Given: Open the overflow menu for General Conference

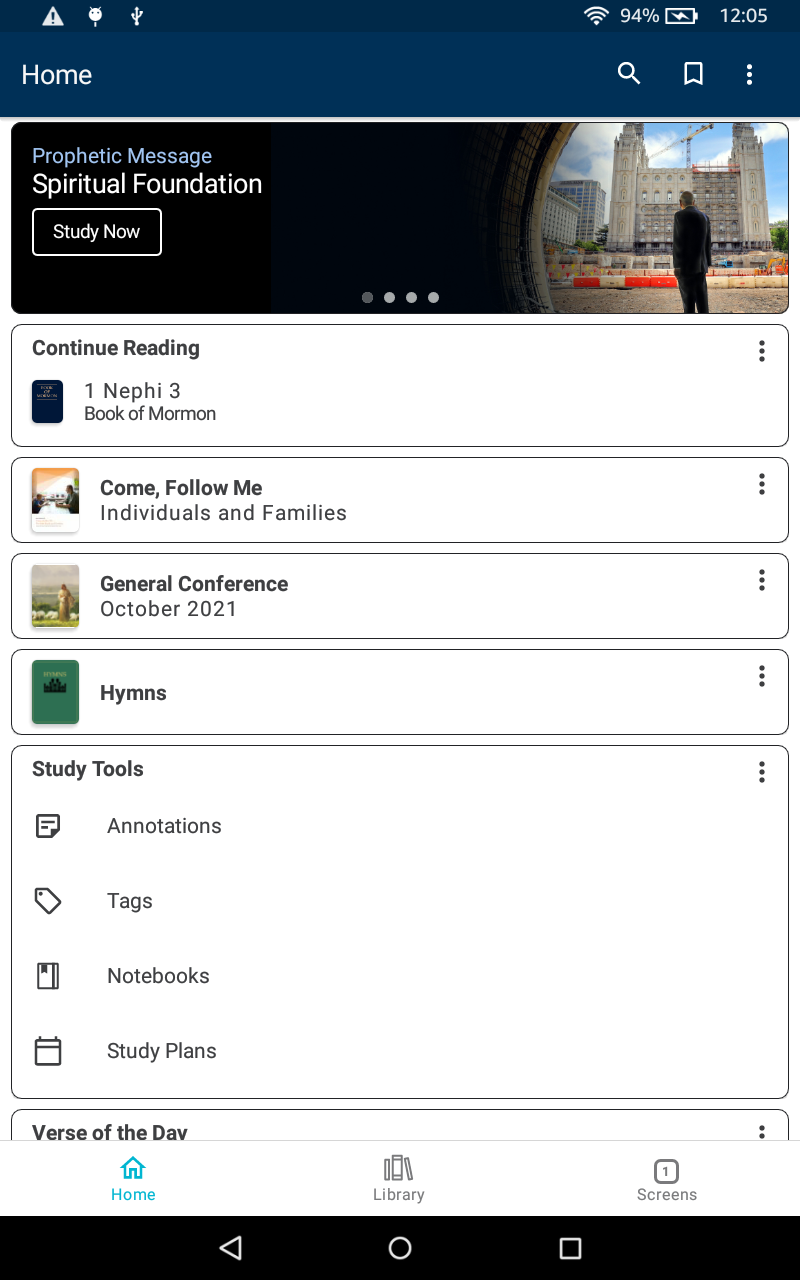Looking at the screenshot, I should pyautogui.click(x=761, y=580).
